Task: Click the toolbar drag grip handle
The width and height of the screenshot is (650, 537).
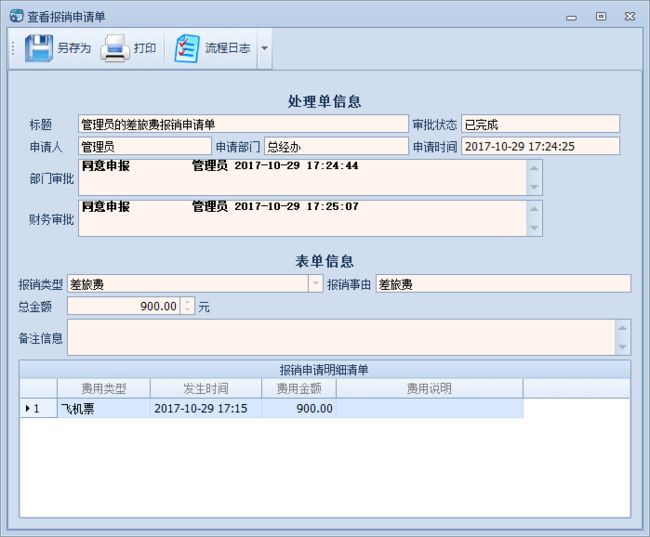Action: 13,48
